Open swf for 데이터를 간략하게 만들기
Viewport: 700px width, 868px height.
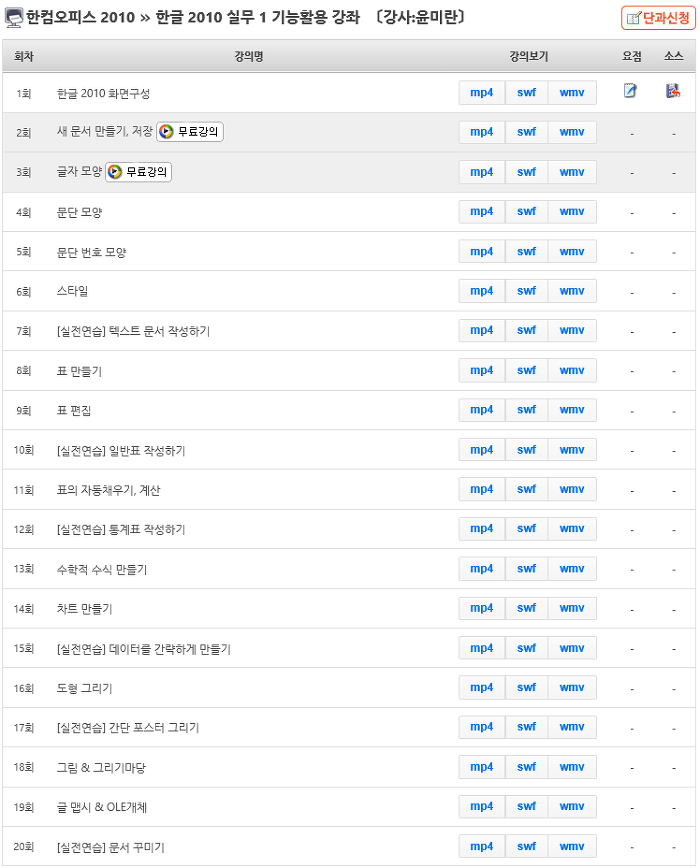click(x=526, y=648)
